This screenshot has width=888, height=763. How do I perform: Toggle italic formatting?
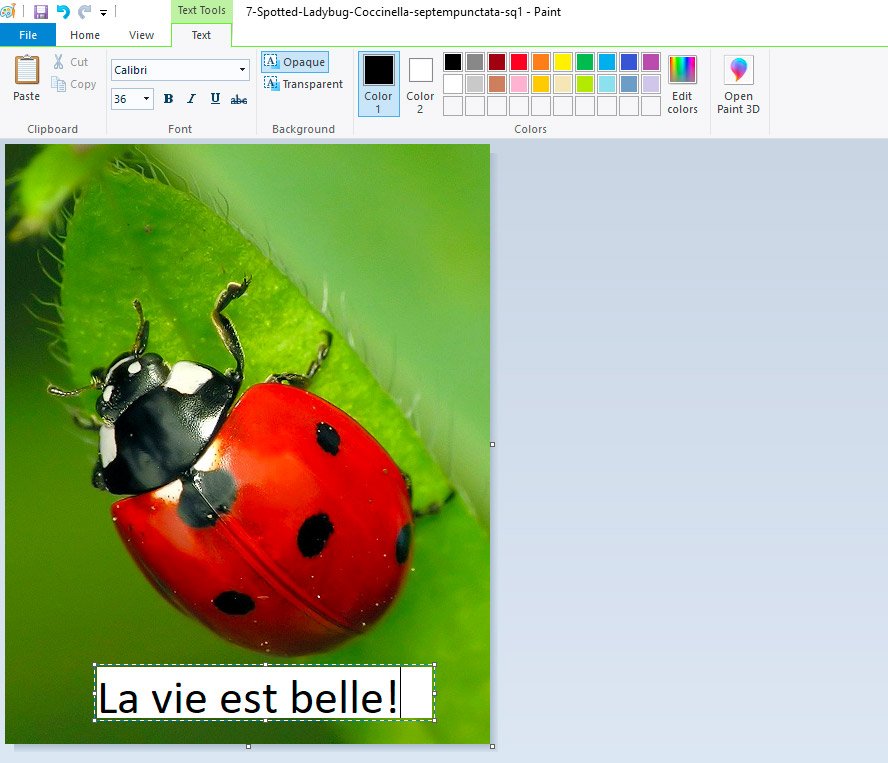click(x=191, y=99)
